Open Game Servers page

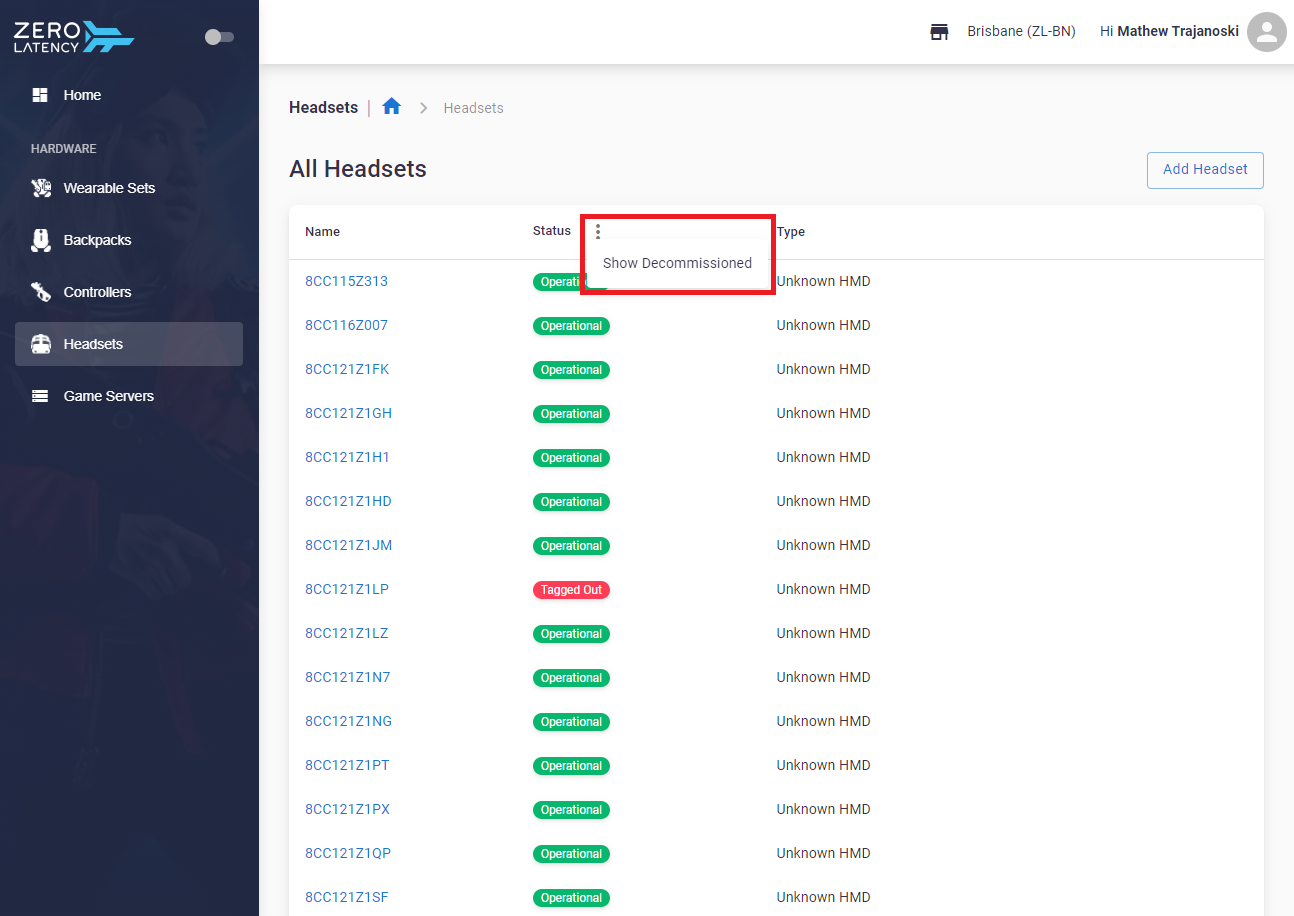129,396
